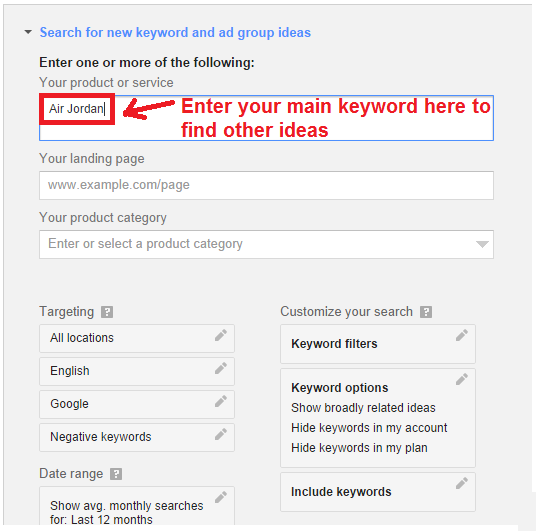
Task: Focus the product or service text field
Action: 266,118
